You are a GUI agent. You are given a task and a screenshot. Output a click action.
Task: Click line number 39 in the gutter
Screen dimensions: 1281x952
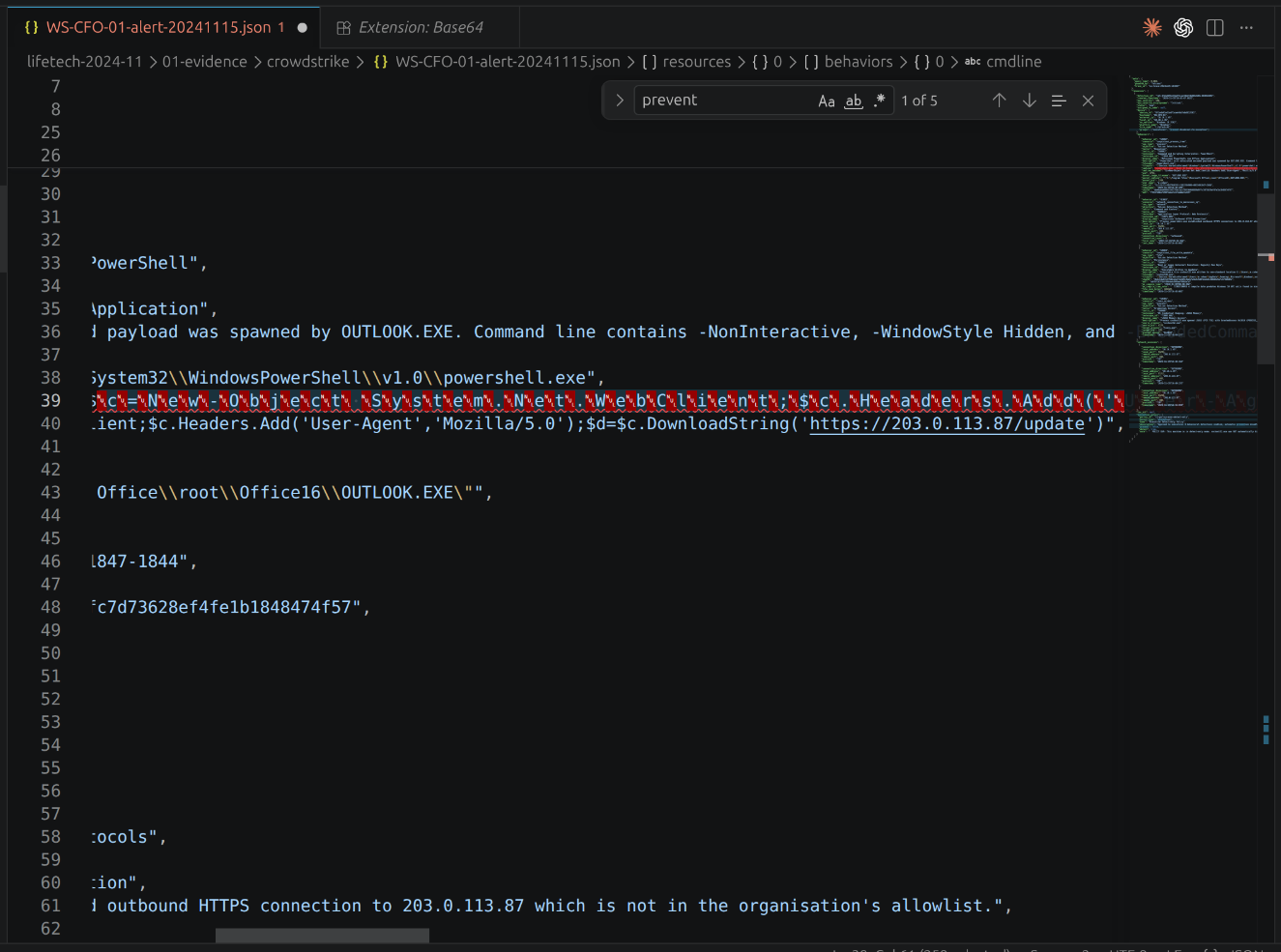[x=50, y=401]
